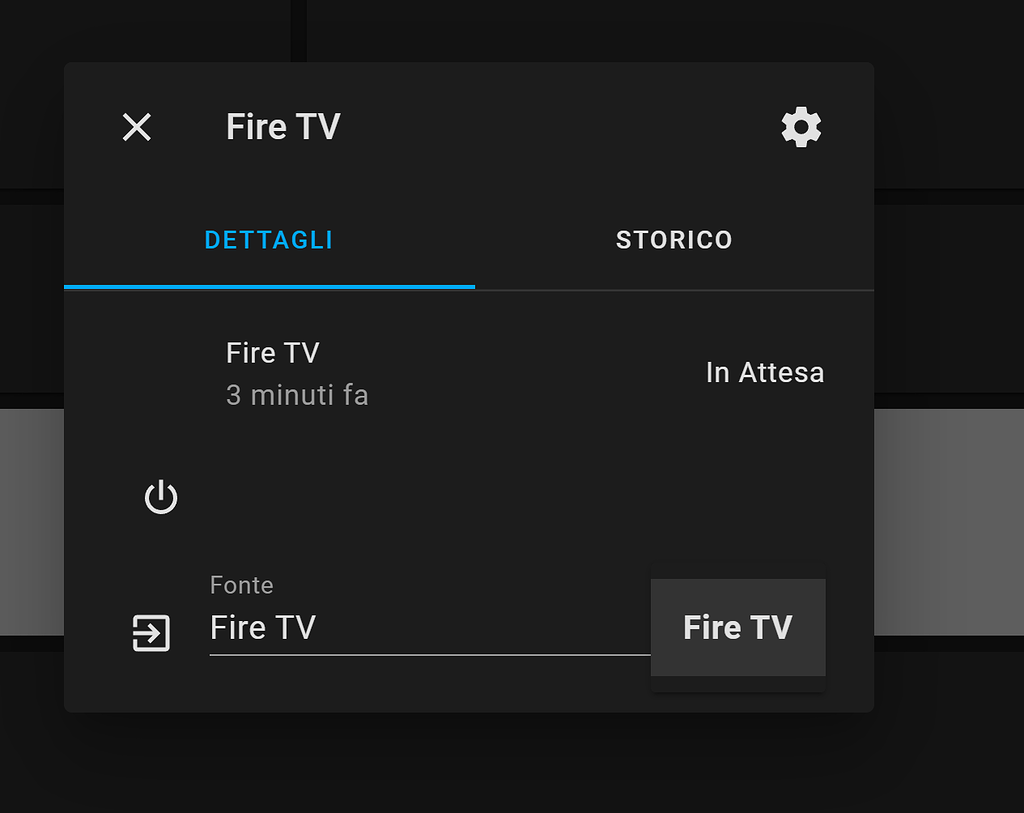Click the power toggle to turn on Fire TV

coord(160,496)
